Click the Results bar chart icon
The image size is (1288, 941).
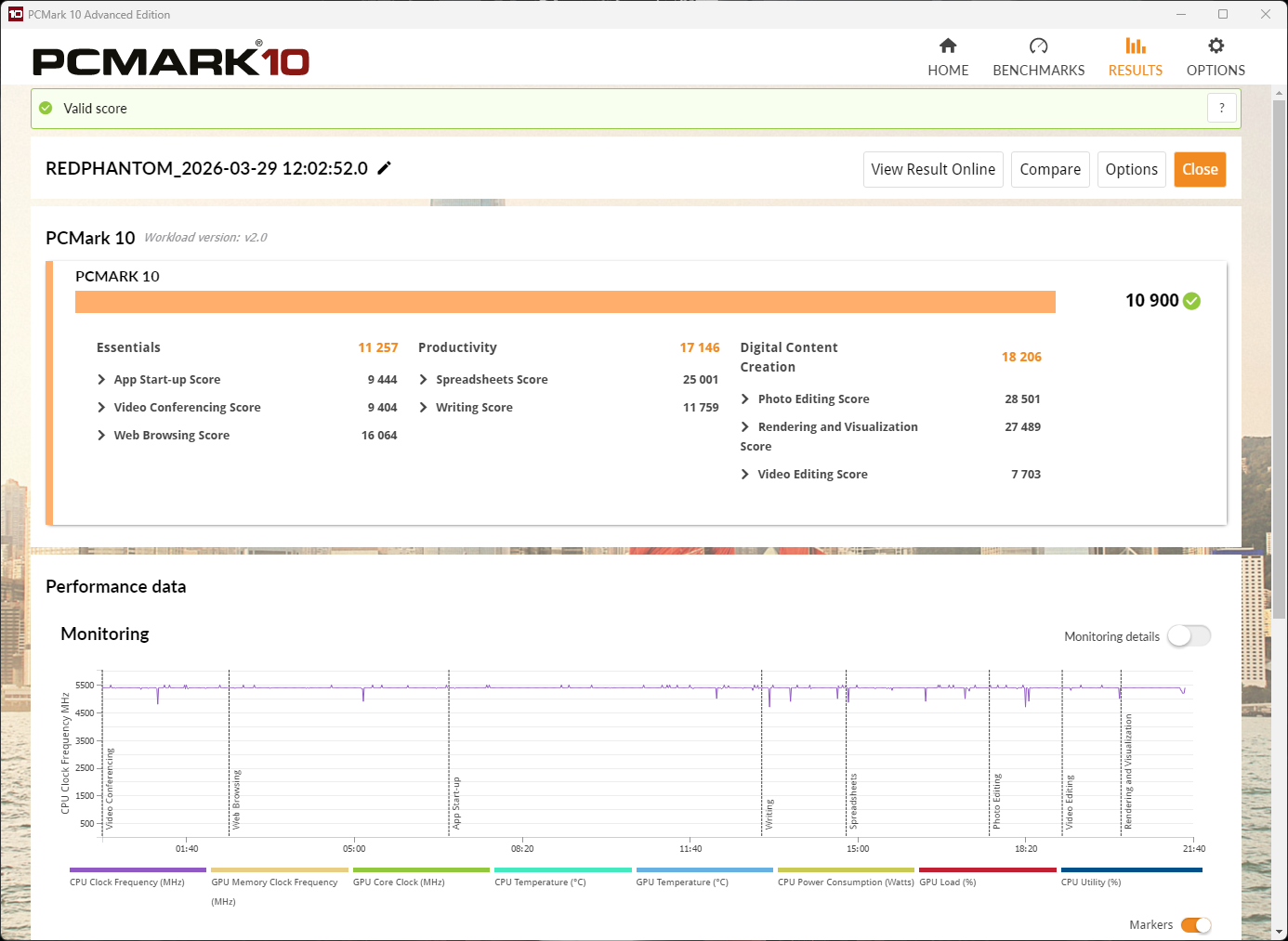coord(1135,46)
